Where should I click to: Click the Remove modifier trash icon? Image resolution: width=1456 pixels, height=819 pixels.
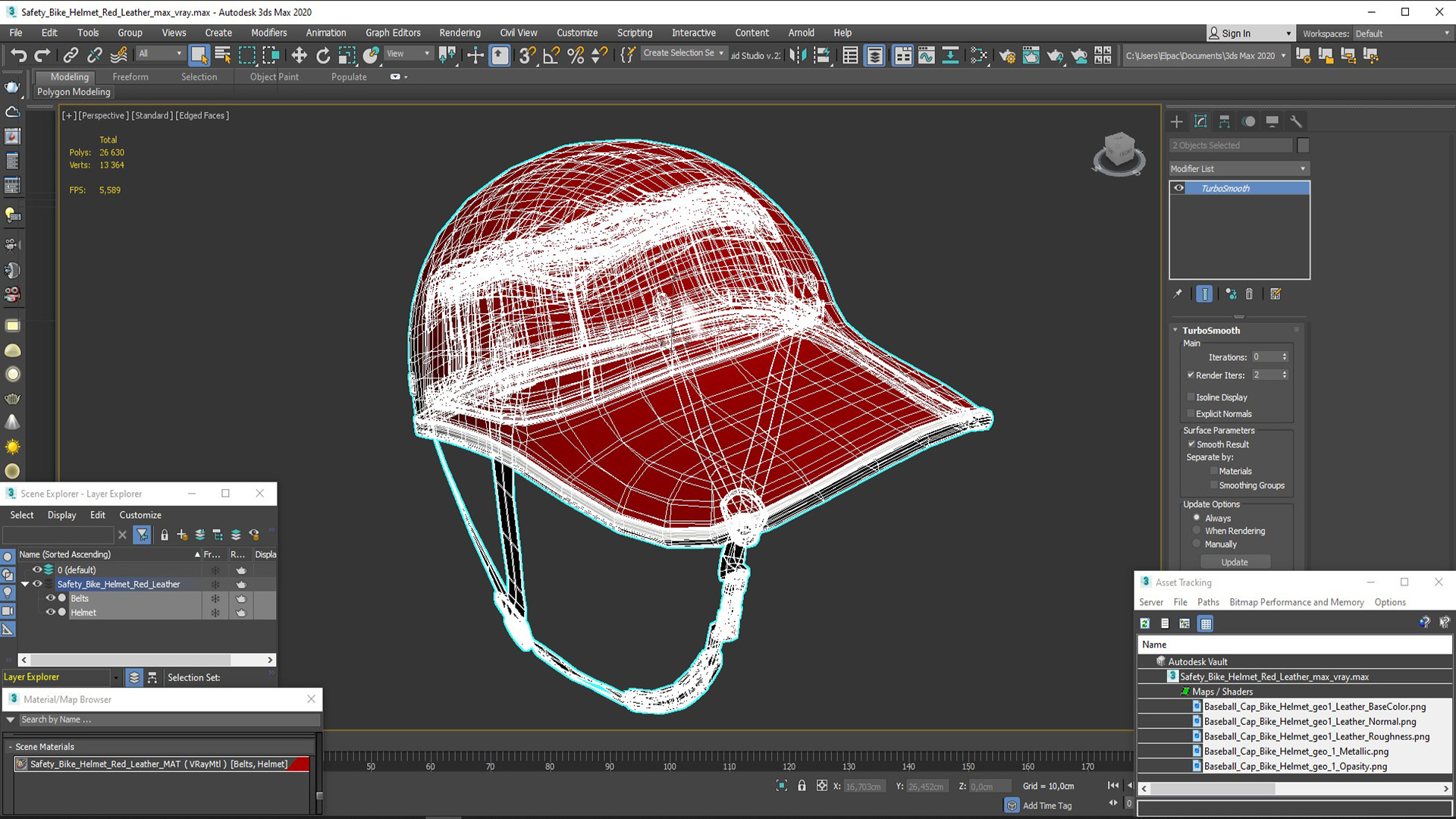coord(1250,294)
